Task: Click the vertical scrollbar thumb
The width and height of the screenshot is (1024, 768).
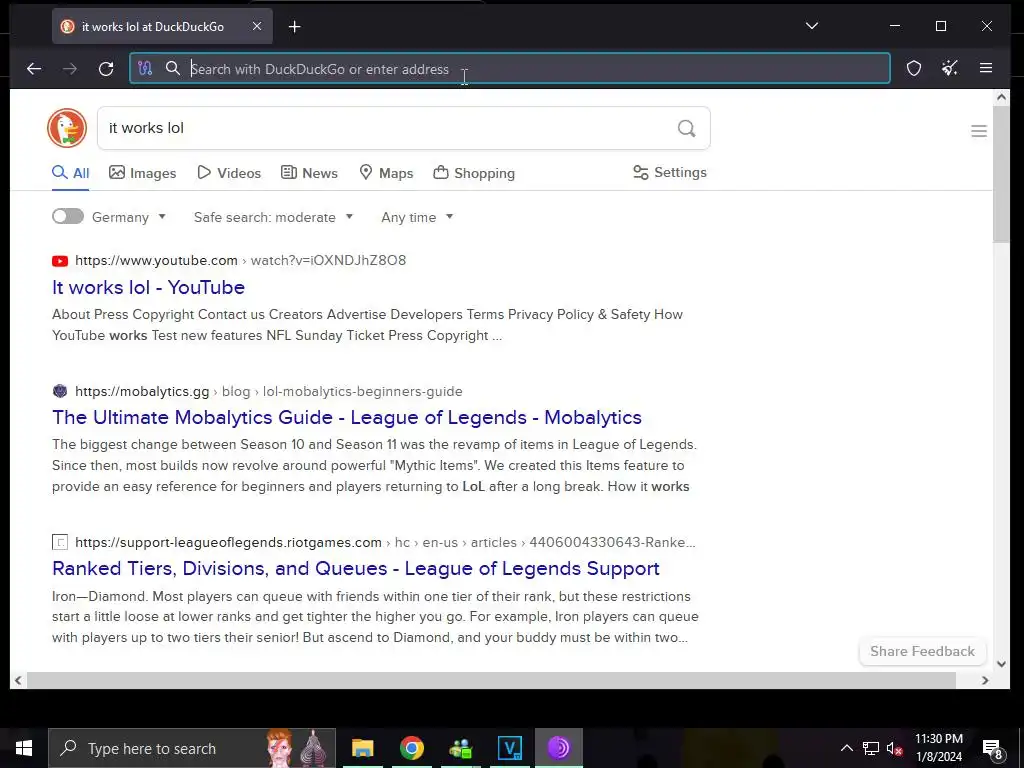Action: coord(1001,174)
